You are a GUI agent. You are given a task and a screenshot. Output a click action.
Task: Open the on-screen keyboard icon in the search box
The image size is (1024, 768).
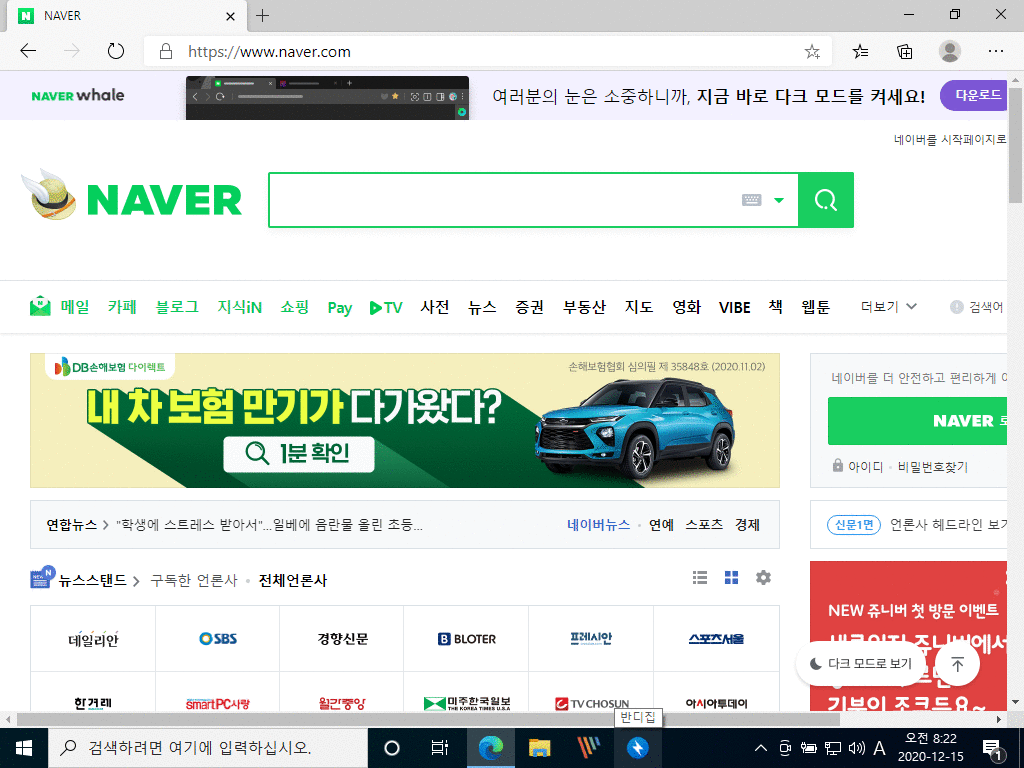click(752, 200)
